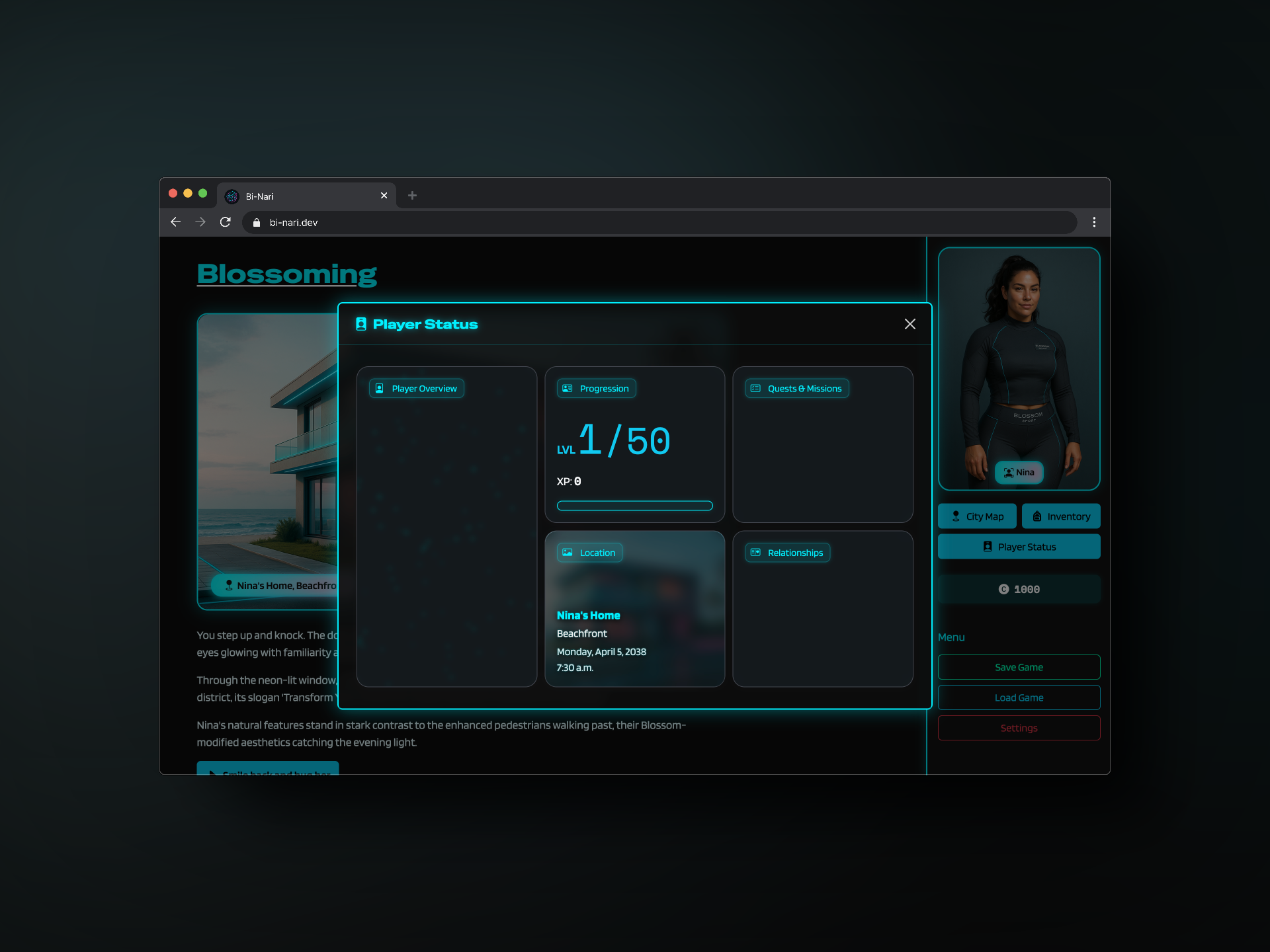Click Load Game in the menu
Viewport: 1270px width, 952px height.
tap(1019, 697)
